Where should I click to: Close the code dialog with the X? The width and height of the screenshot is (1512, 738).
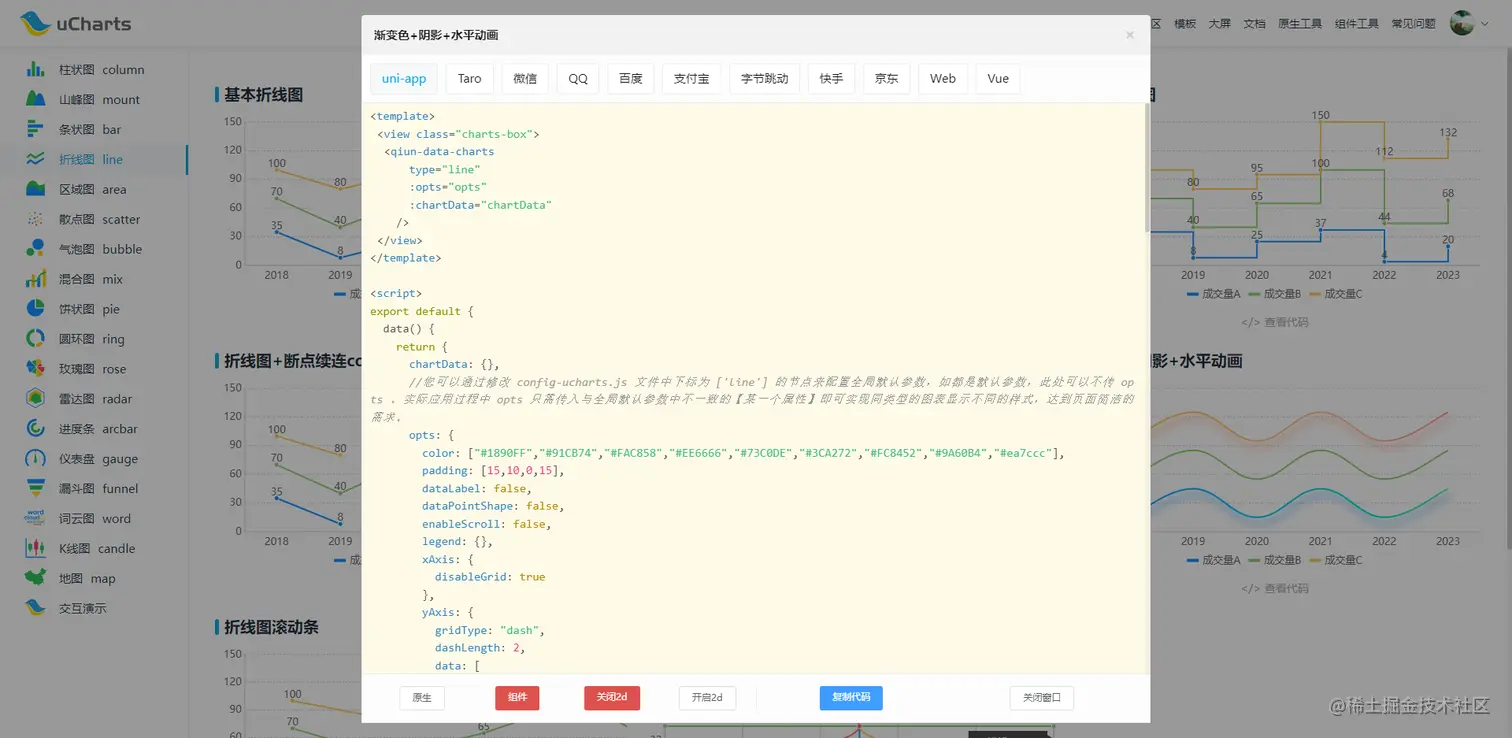click(x=1130, y=35)
